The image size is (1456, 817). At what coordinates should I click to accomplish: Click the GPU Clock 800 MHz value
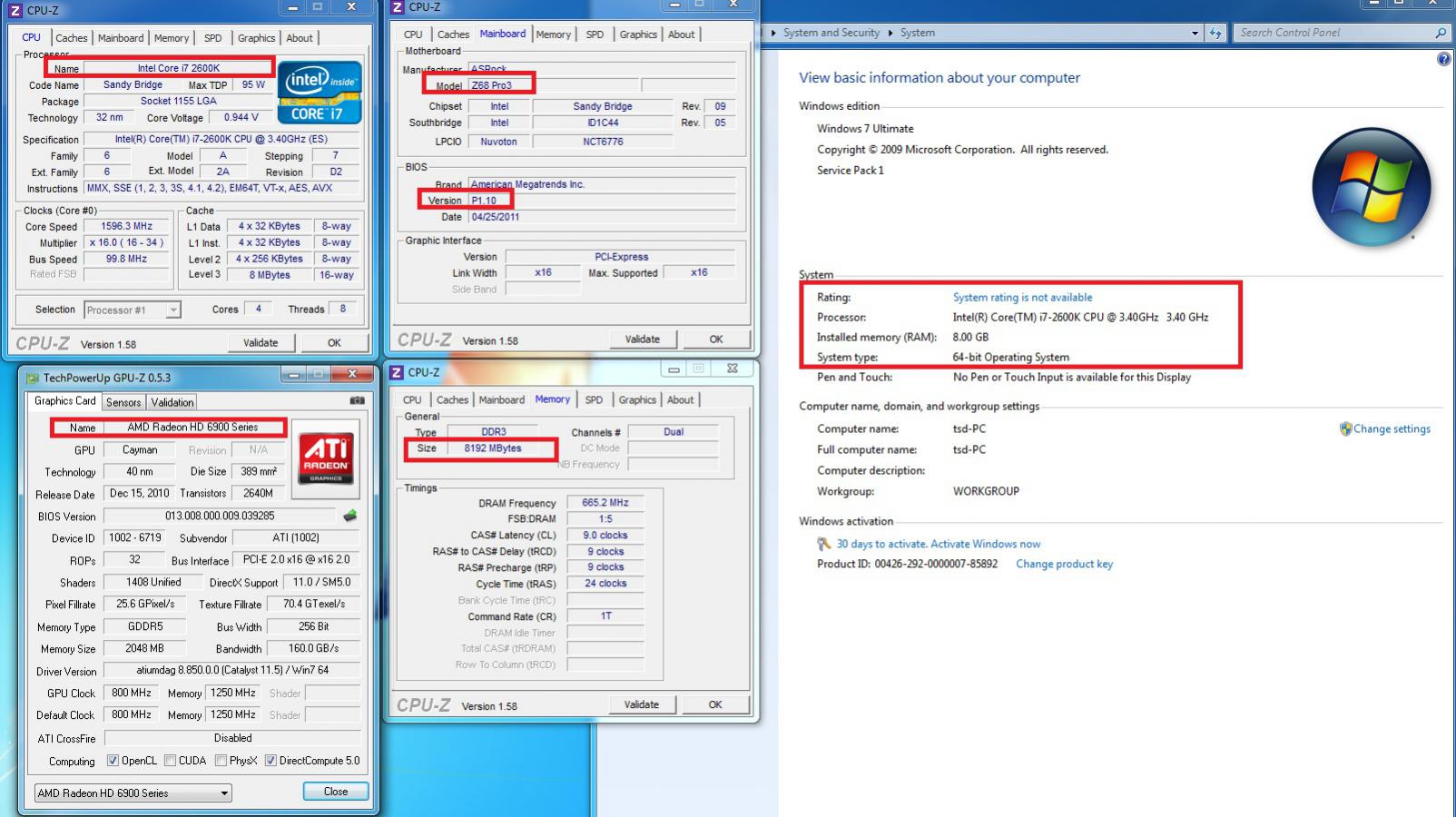132,693
